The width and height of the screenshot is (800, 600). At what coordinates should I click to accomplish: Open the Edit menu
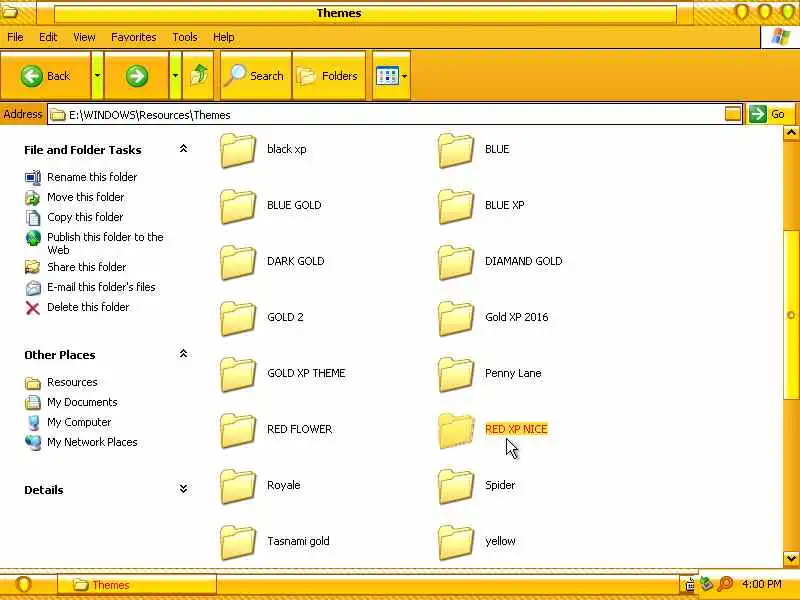pyautogui.click(x=48, y=37)
